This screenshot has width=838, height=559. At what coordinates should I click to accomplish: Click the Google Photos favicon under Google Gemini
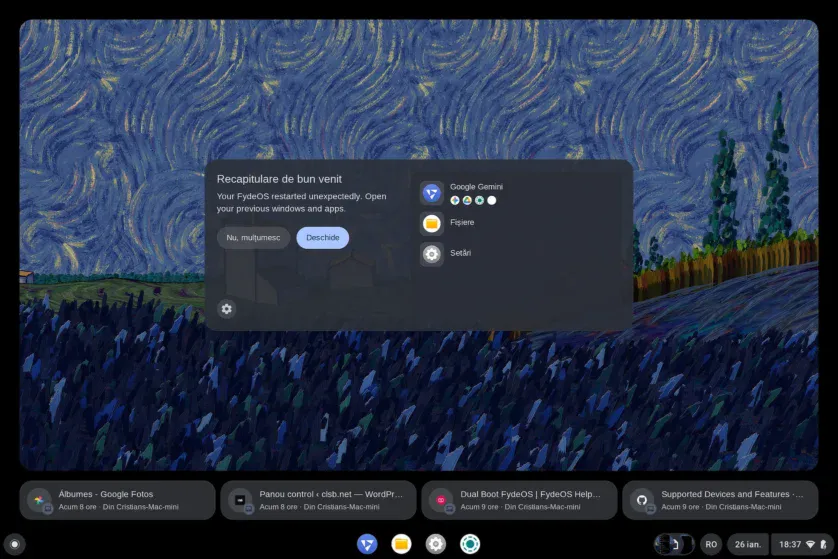point(455,200)
